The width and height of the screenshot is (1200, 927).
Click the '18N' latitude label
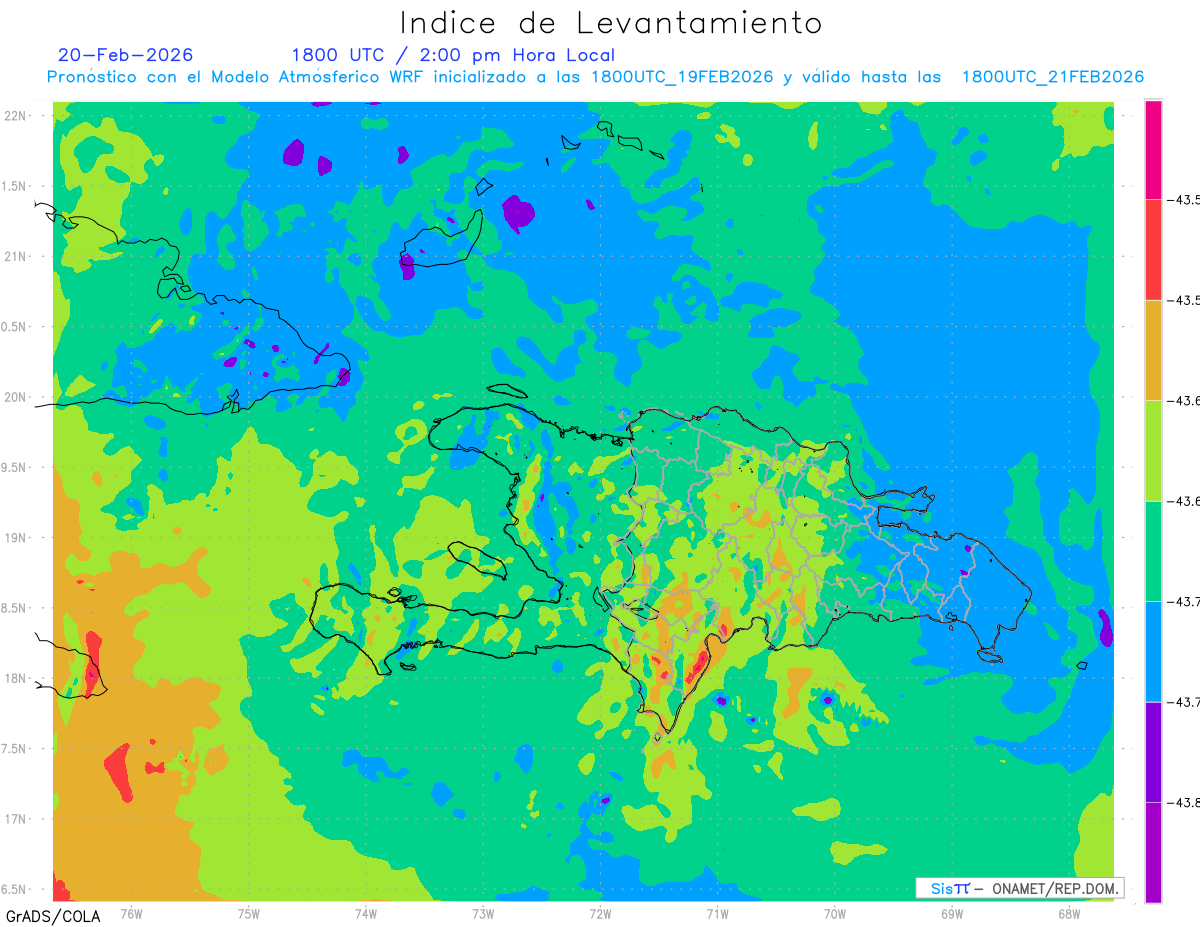tap(17, 679)
